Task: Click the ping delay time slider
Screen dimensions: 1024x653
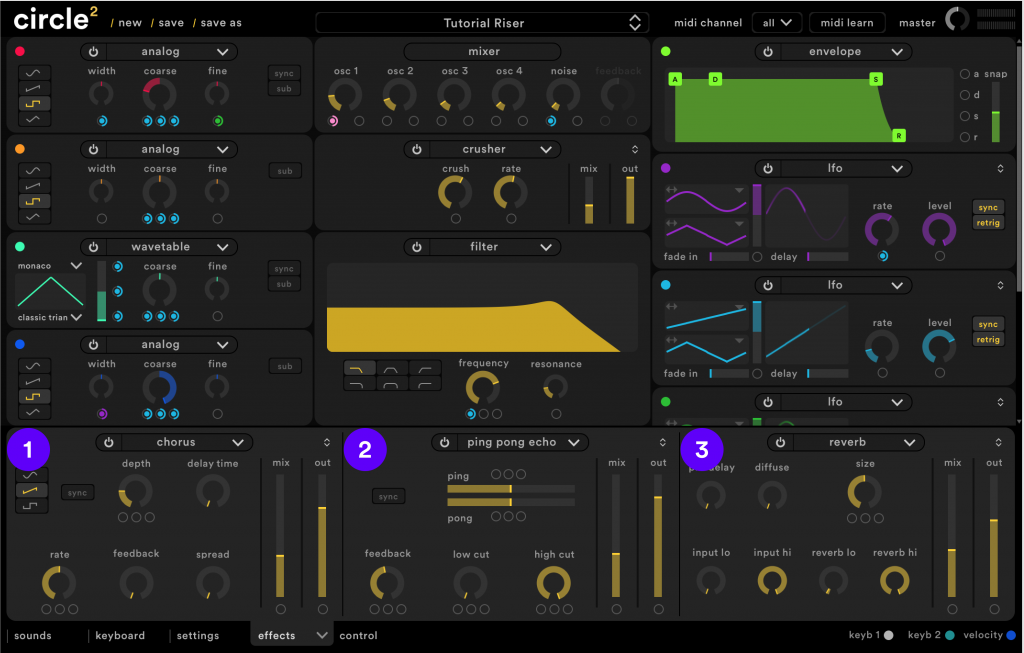Action: [511, 488]
